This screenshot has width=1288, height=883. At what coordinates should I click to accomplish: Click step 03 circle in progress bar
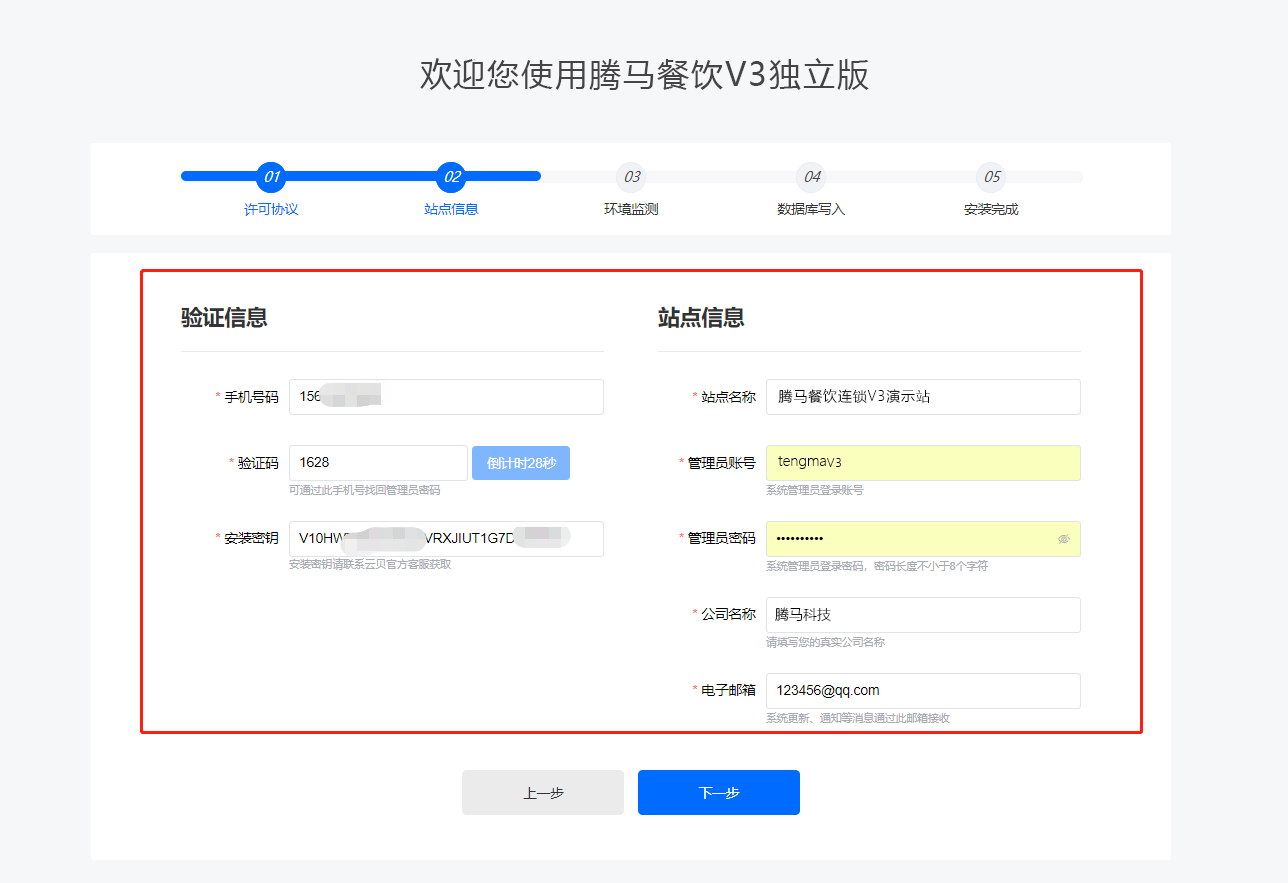point(631,177)
